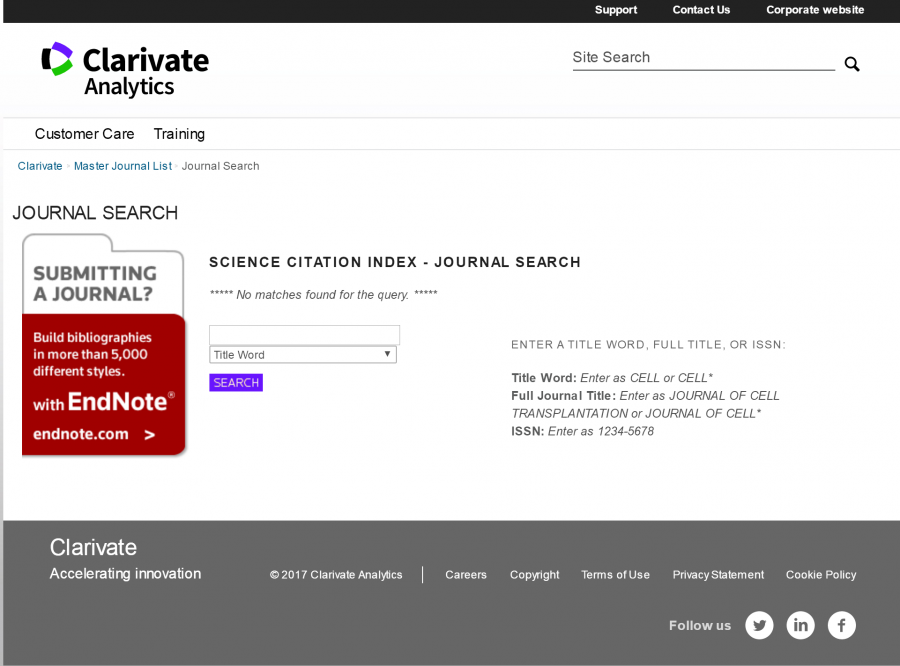The image size is (900, 666).
Task: Open the Twitter follow icon
Action: tap(760, 626)
